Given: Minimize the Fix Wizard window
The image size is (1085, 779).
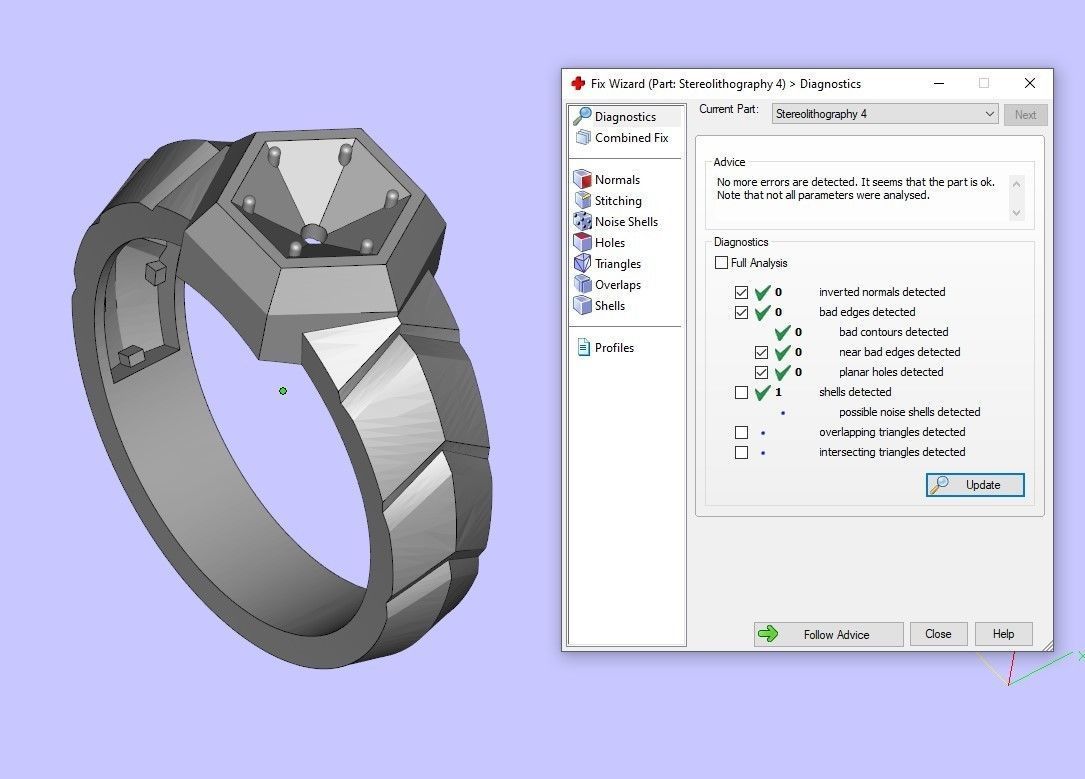Looking at the screenshot, I should coord(939,84).
